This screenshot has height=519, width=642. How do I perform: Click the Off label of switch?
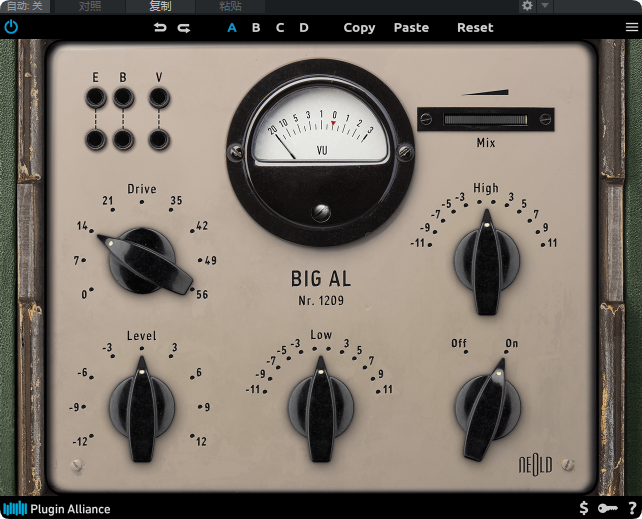coord(459,343)
